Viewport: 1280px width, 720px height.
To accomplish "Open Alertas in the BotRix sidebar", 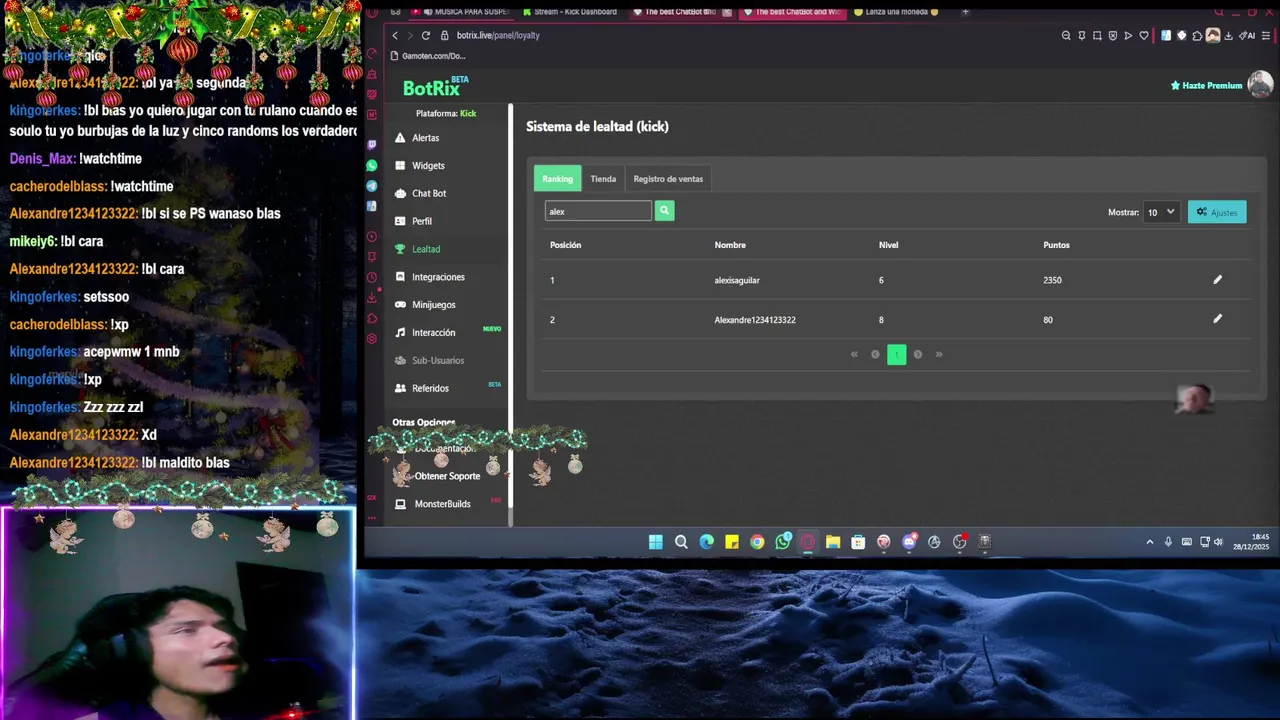I will pos(417,138).
